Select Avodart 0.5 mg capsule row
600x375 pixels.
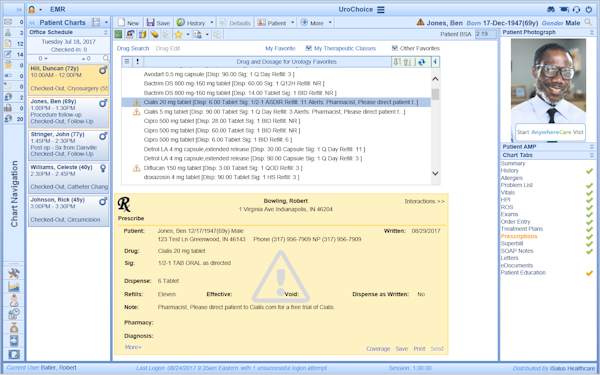point(276,74)
